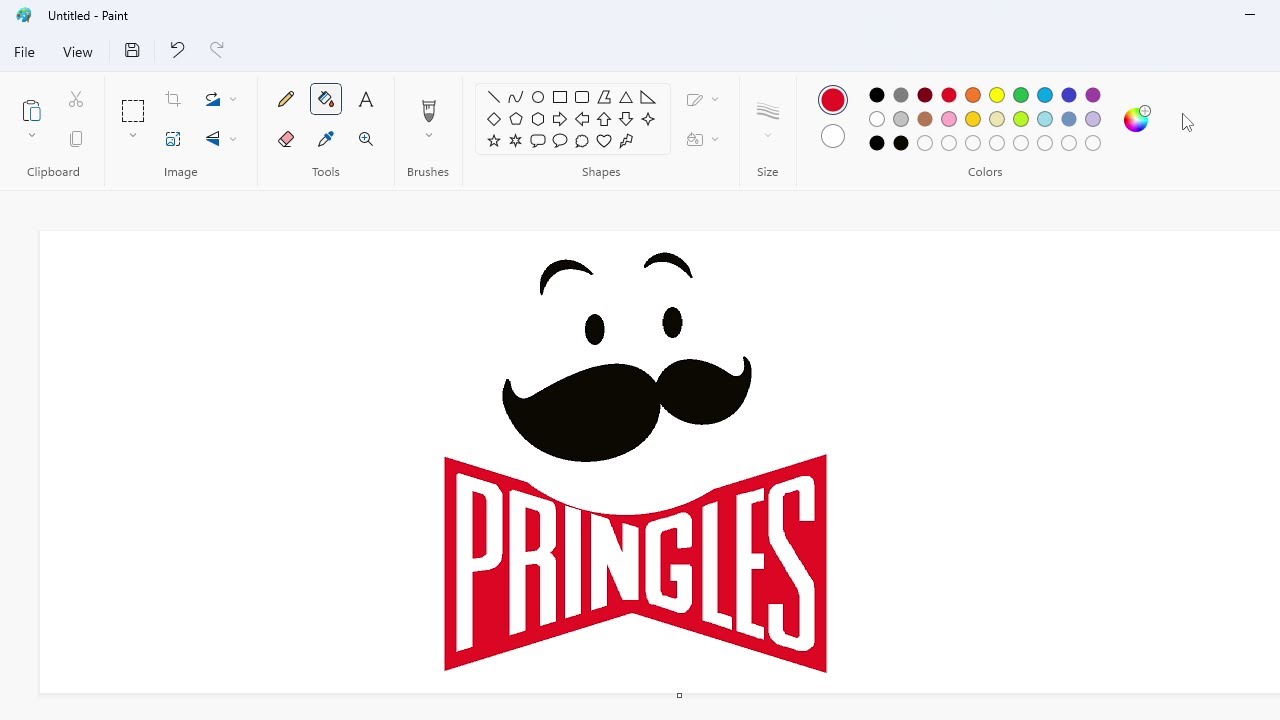Open the View menu
Image resolution: width=1280 pixels, height=720 pixels.
pos(78,52)
